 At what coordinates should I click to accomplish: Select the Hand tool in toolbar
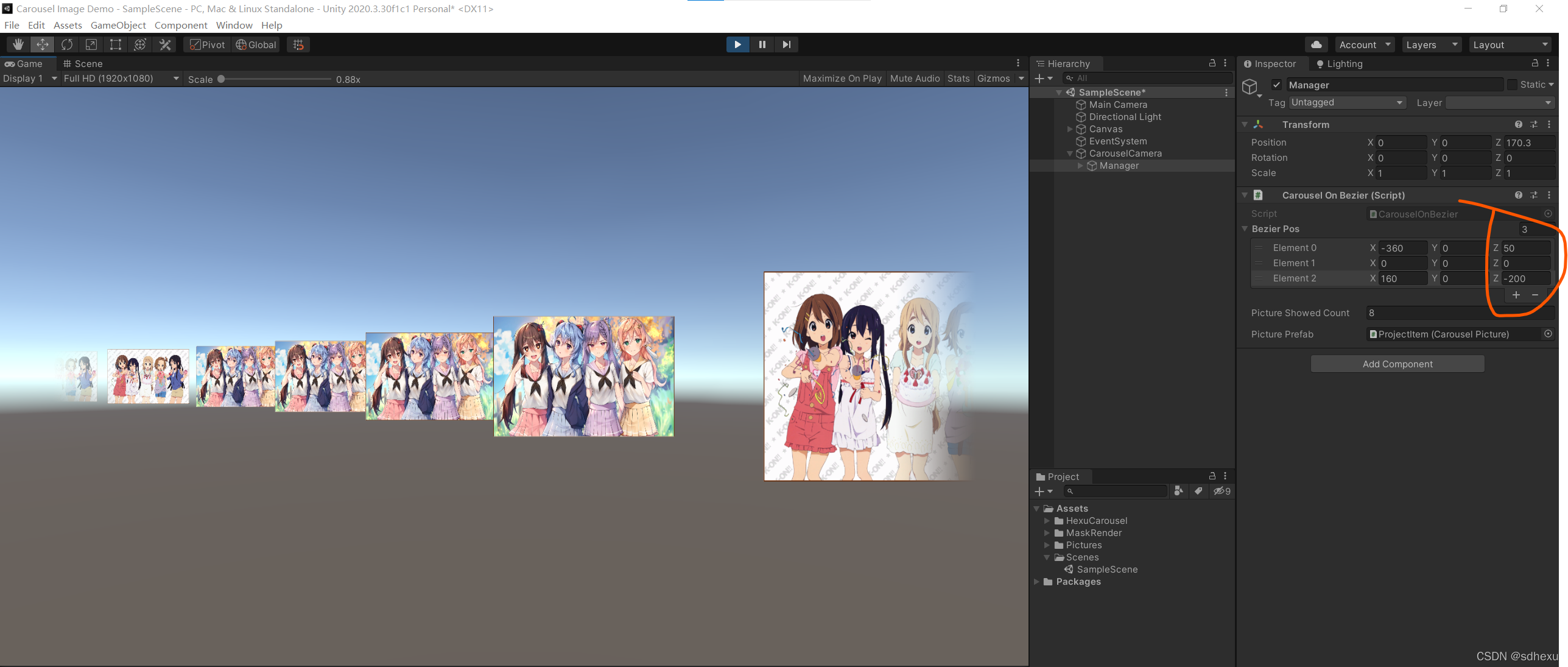18,44
